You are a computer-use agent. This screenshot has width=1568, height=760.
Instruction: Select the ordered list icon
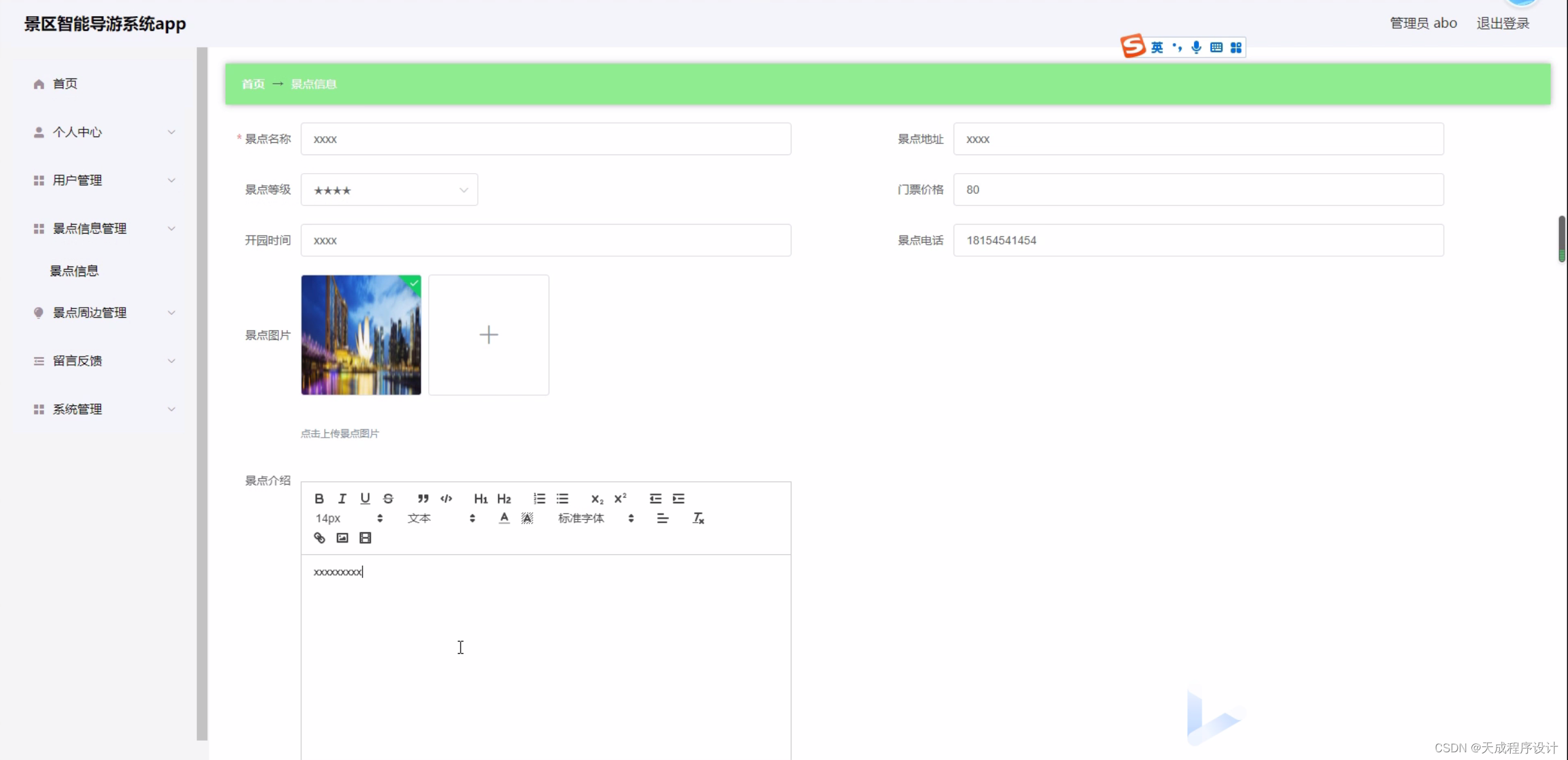coord(539,498)
